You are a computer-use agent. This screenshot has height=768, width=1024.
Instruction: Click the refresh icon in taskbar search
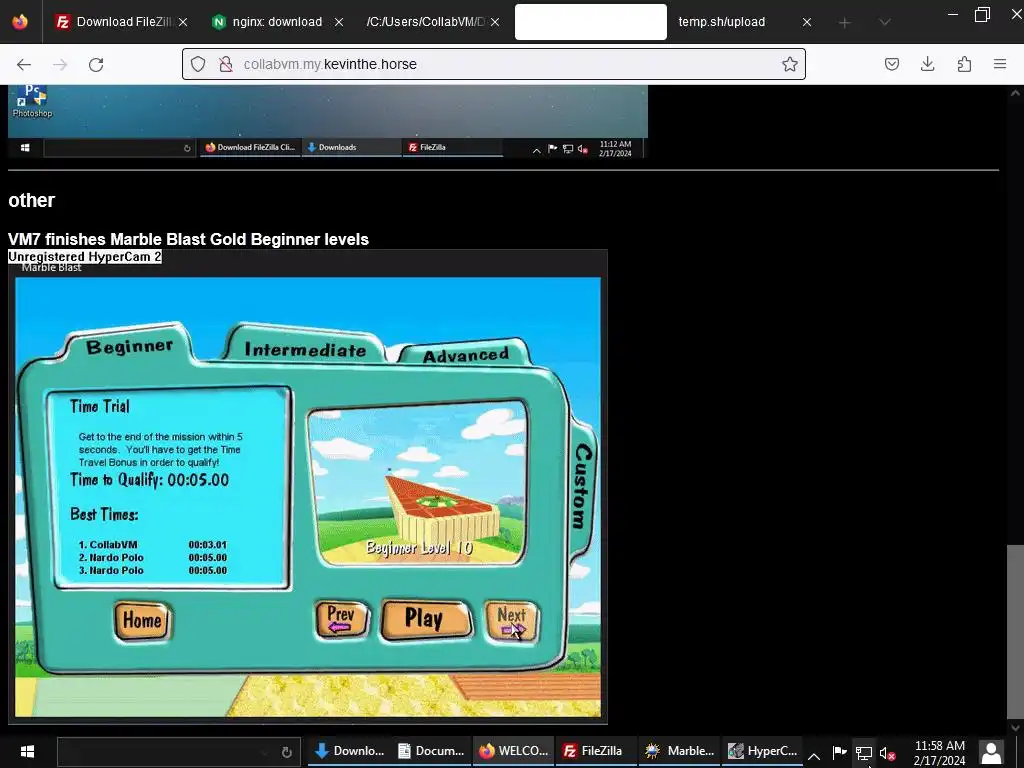coord(286,752)
